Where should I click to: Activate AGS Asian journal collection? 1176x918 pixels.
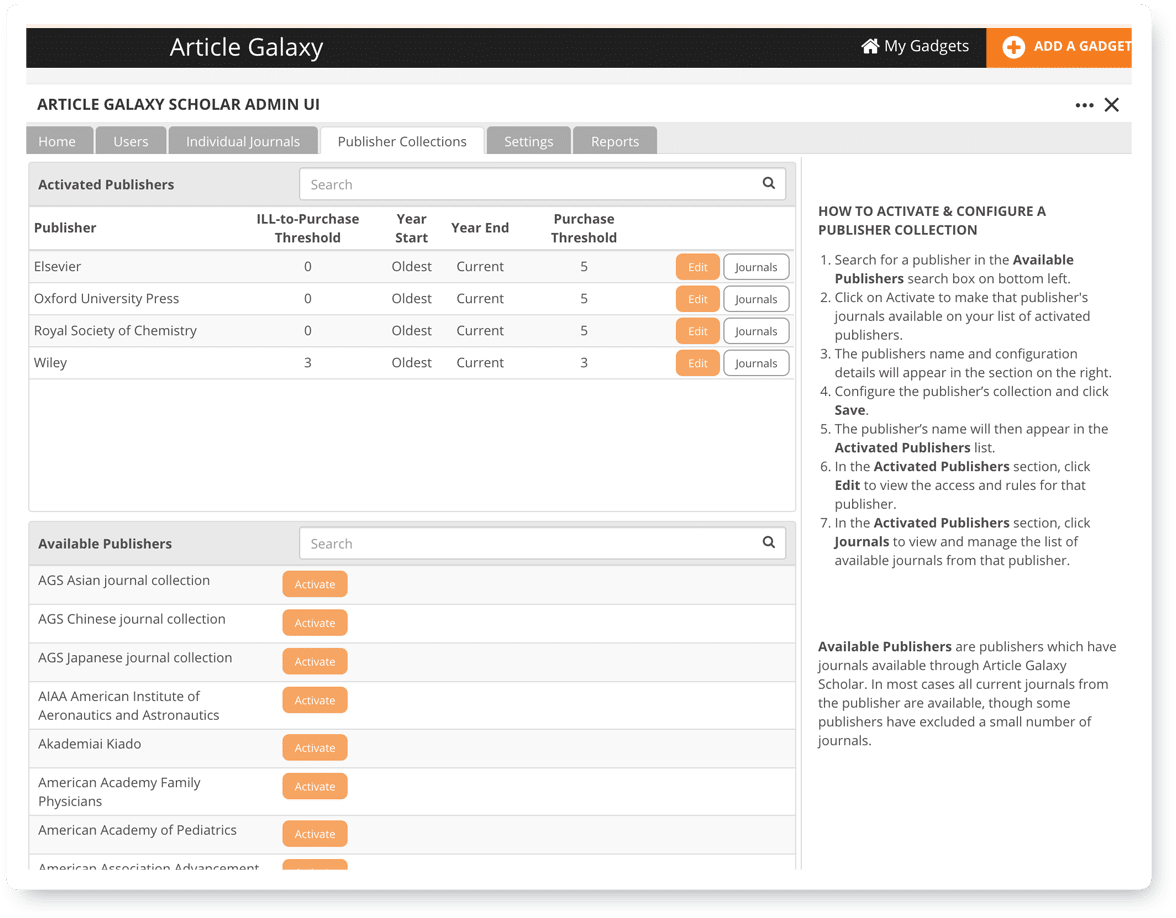[315, 584]
